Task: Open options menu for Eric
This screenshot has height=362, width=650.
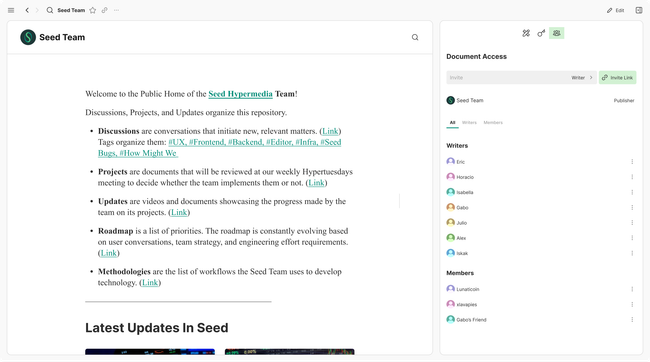Action: (632, 162)
